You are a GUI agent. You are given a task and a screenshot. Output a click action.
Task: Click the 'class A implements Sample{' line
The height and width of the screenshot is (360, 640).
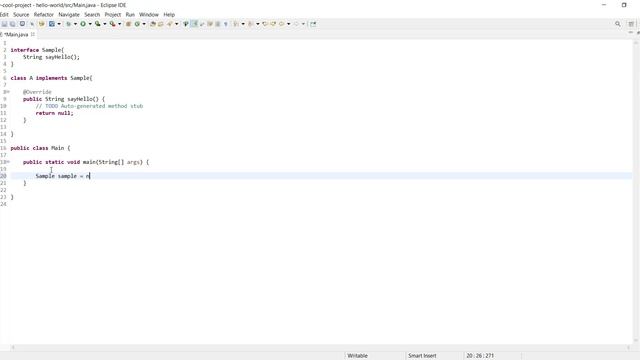coord(51,78)
